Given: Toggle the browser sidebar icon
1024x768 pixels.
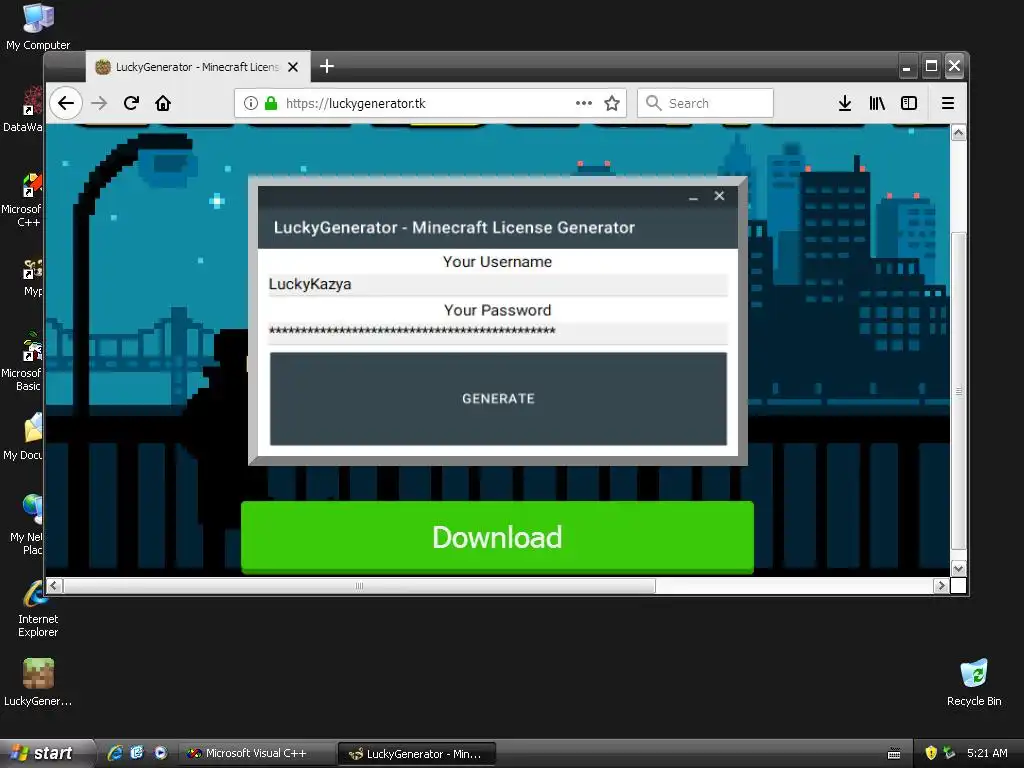Looking at the screenshot, I should point(909,103).
